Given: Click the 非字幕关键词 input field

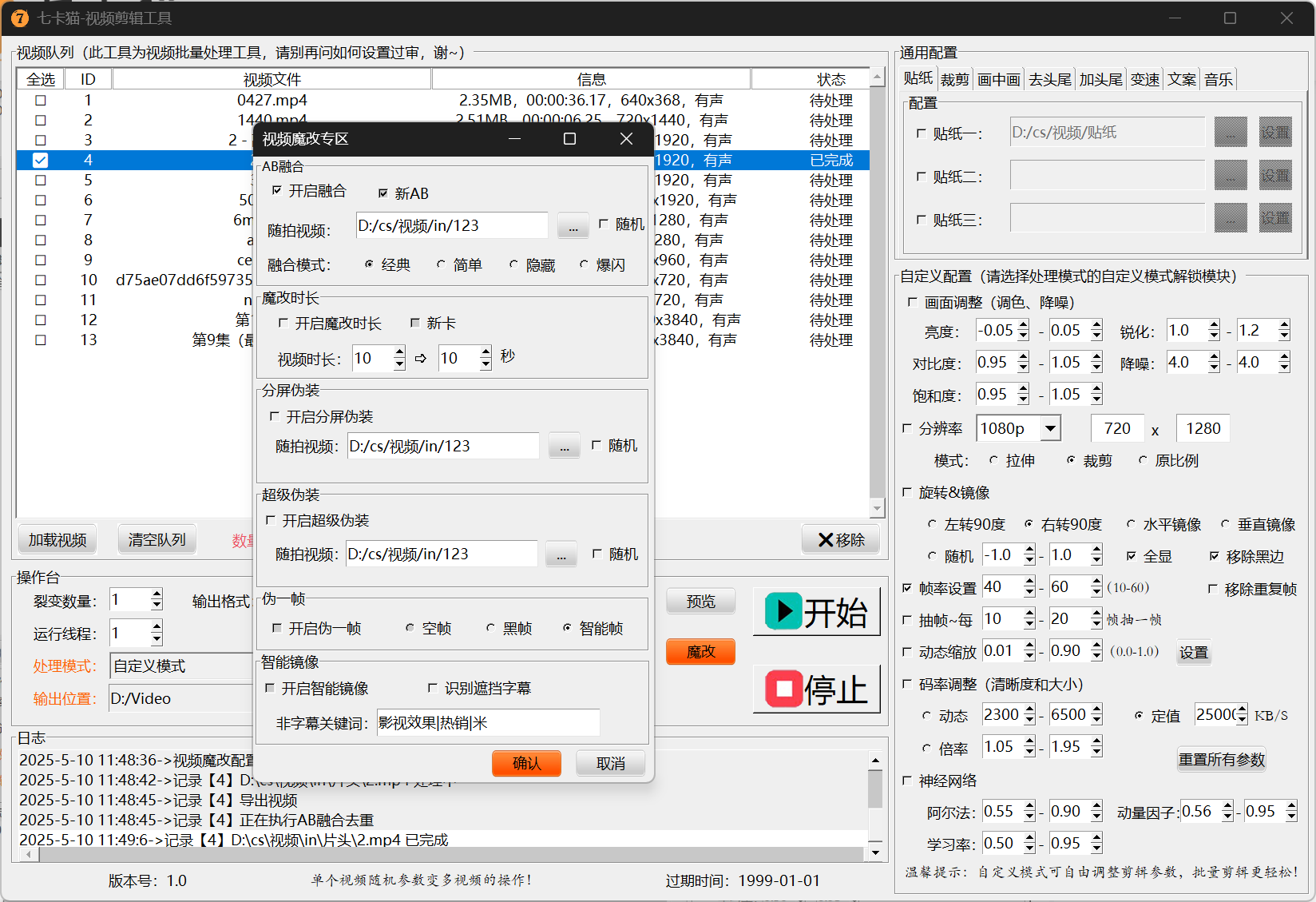Looking at the screenshot, I should (x=488, y=723).
